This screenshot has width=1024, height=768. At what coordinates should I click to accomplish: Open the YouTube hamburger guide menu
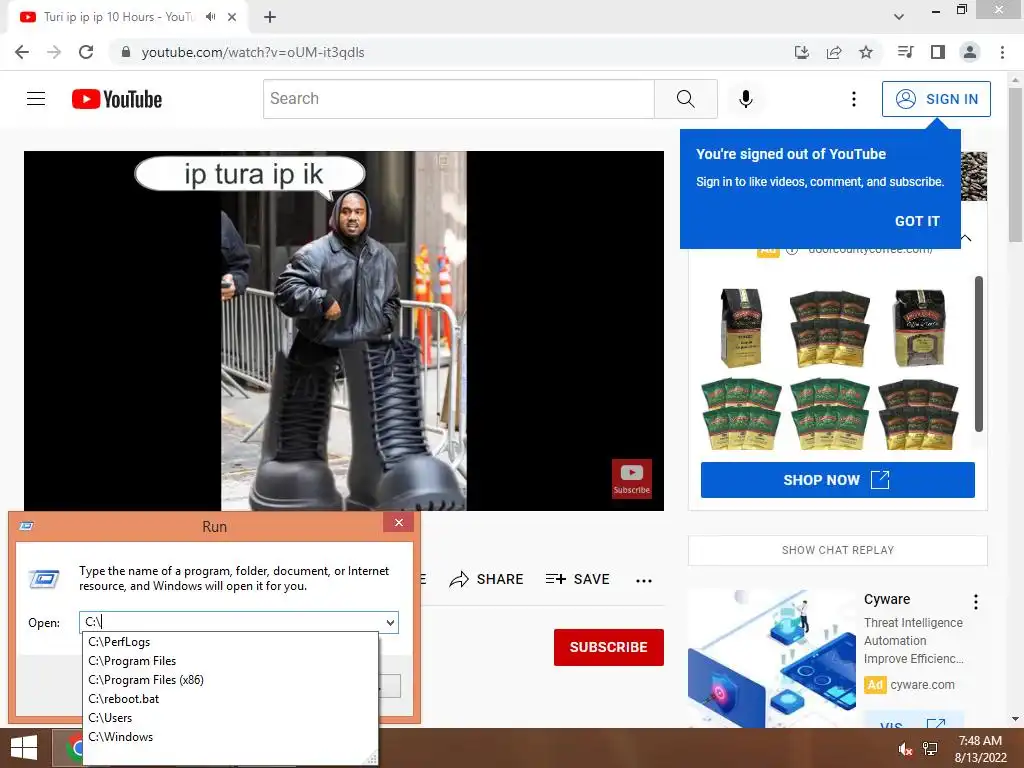[36, 99]
